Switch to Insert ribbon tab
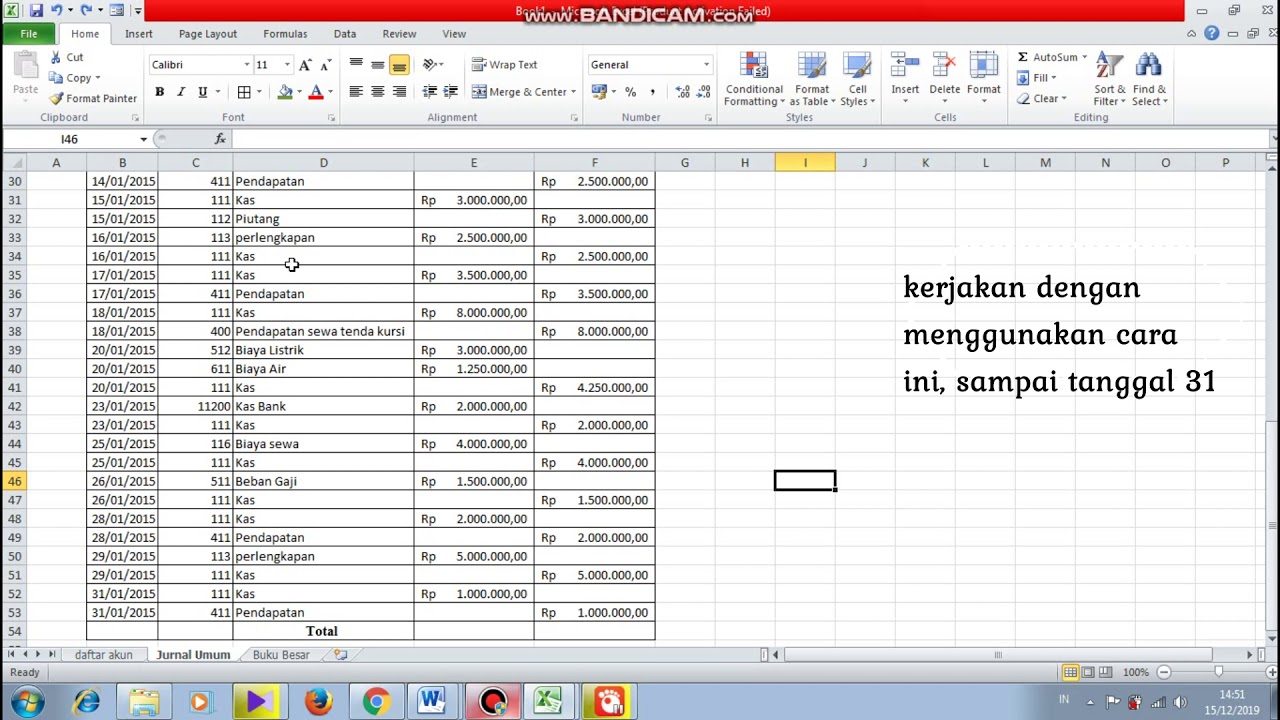1280x720 pixels. [x=139, y=34]
